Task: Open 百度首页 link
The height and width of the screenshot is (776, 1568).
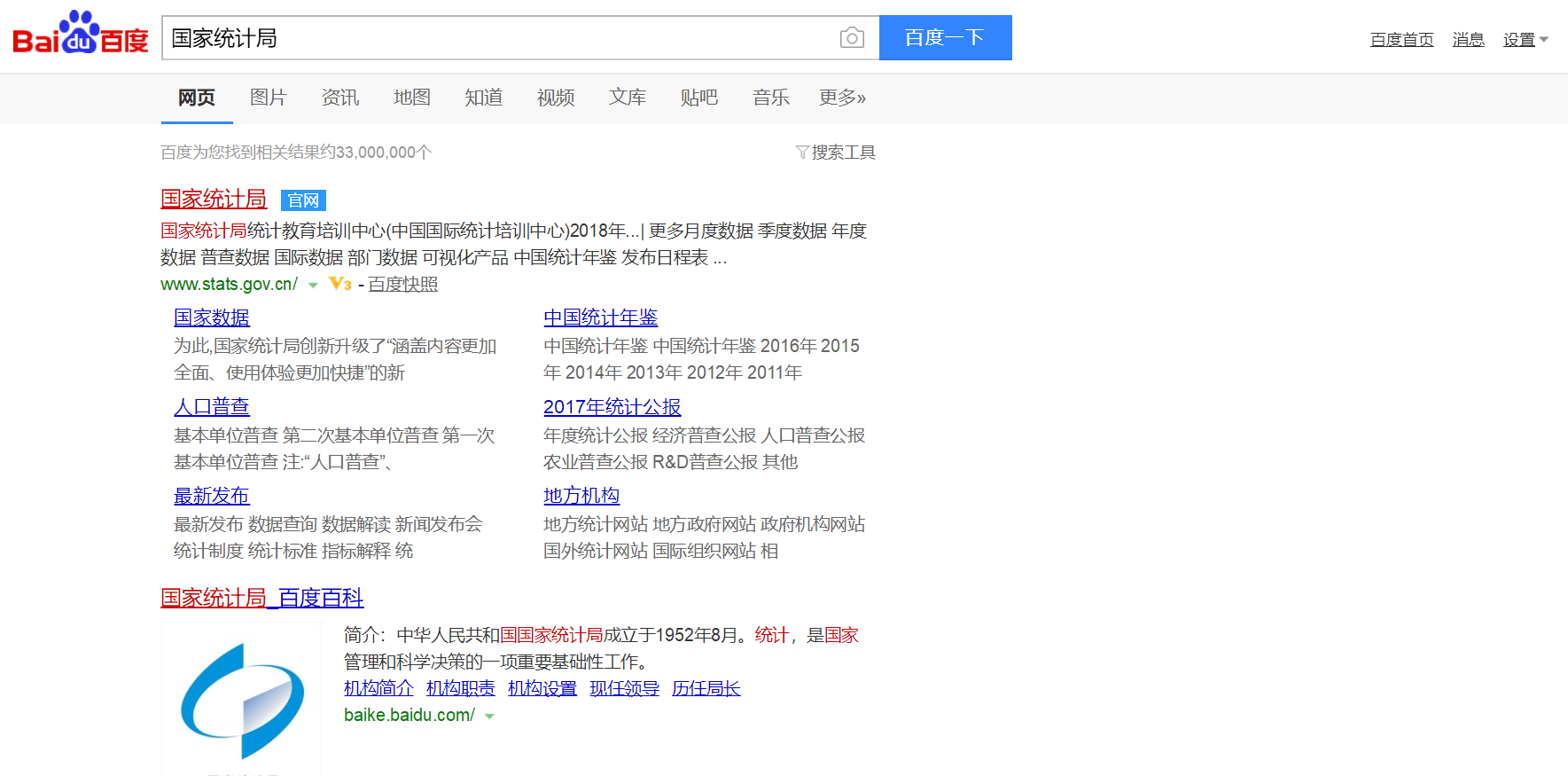Action: [1401, 39]
